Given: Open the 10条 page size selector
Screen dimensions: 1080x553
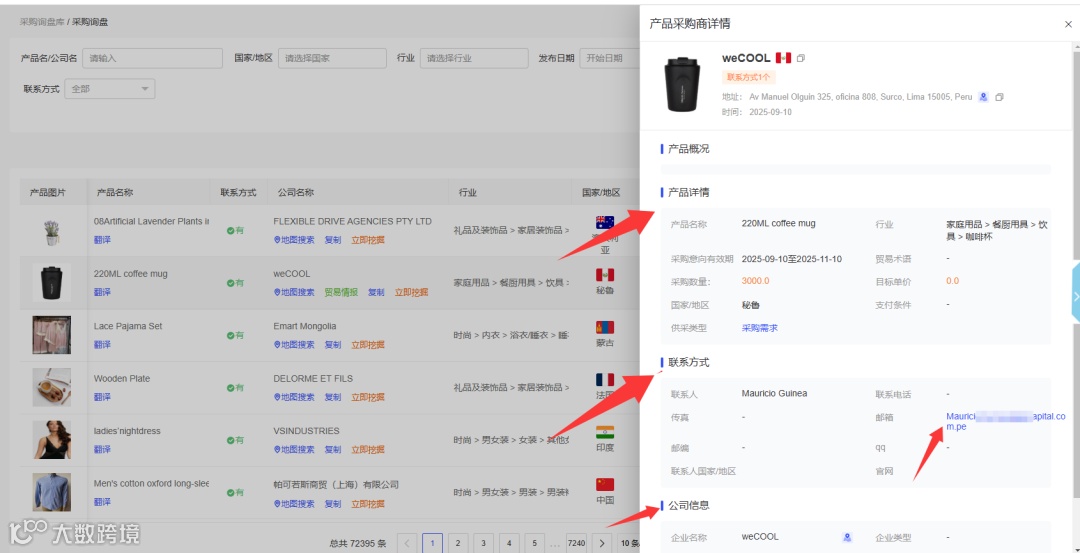Looking at the screenshot, I should click(628, 543).
